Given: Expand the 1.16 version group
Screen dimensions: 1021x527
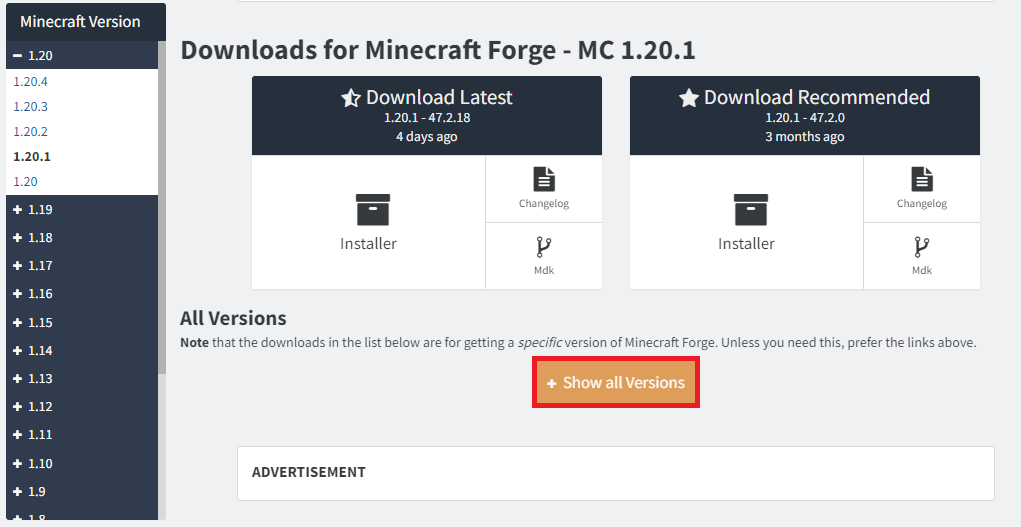Looking at the screenshot, I should pos(18,294).
